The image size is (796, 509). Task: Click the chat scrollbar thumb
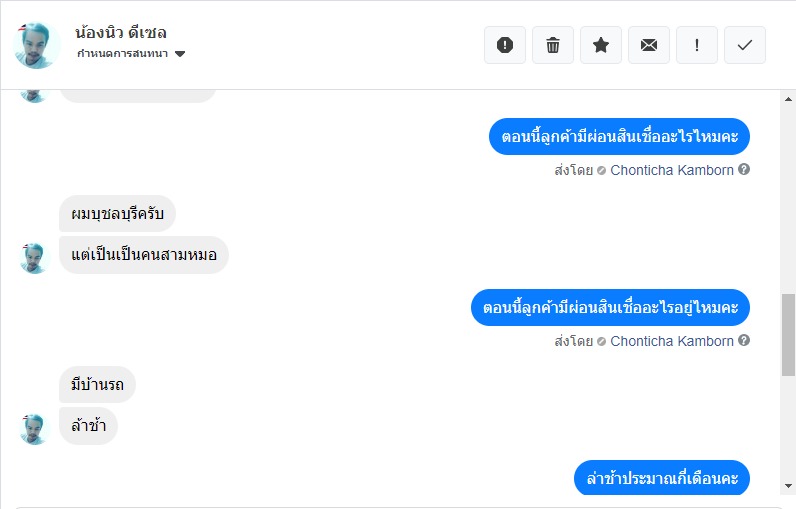(788, 335)
